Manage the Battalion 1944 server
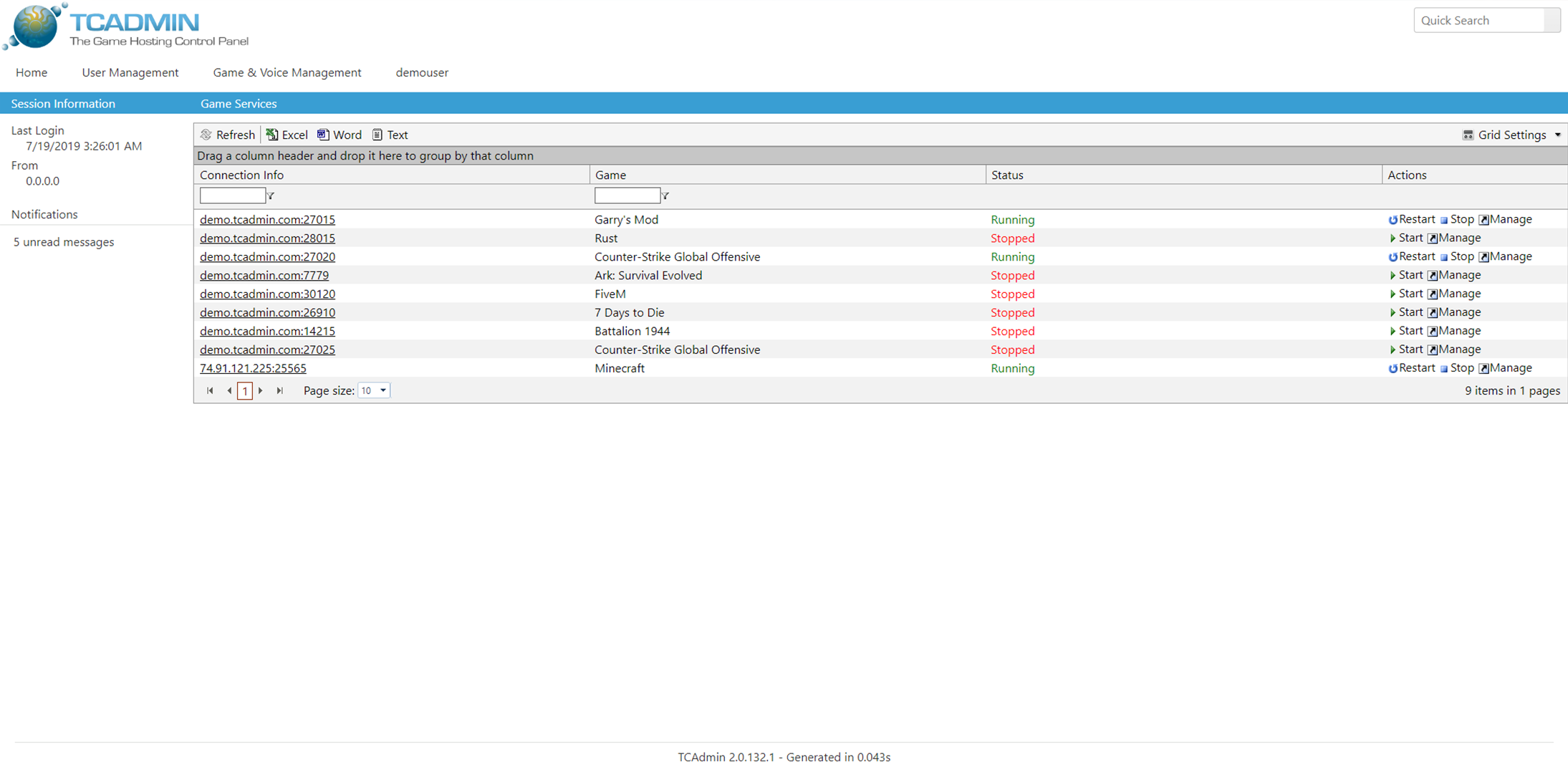The width and height of the screenshot is (1568, 767). 1454,331
